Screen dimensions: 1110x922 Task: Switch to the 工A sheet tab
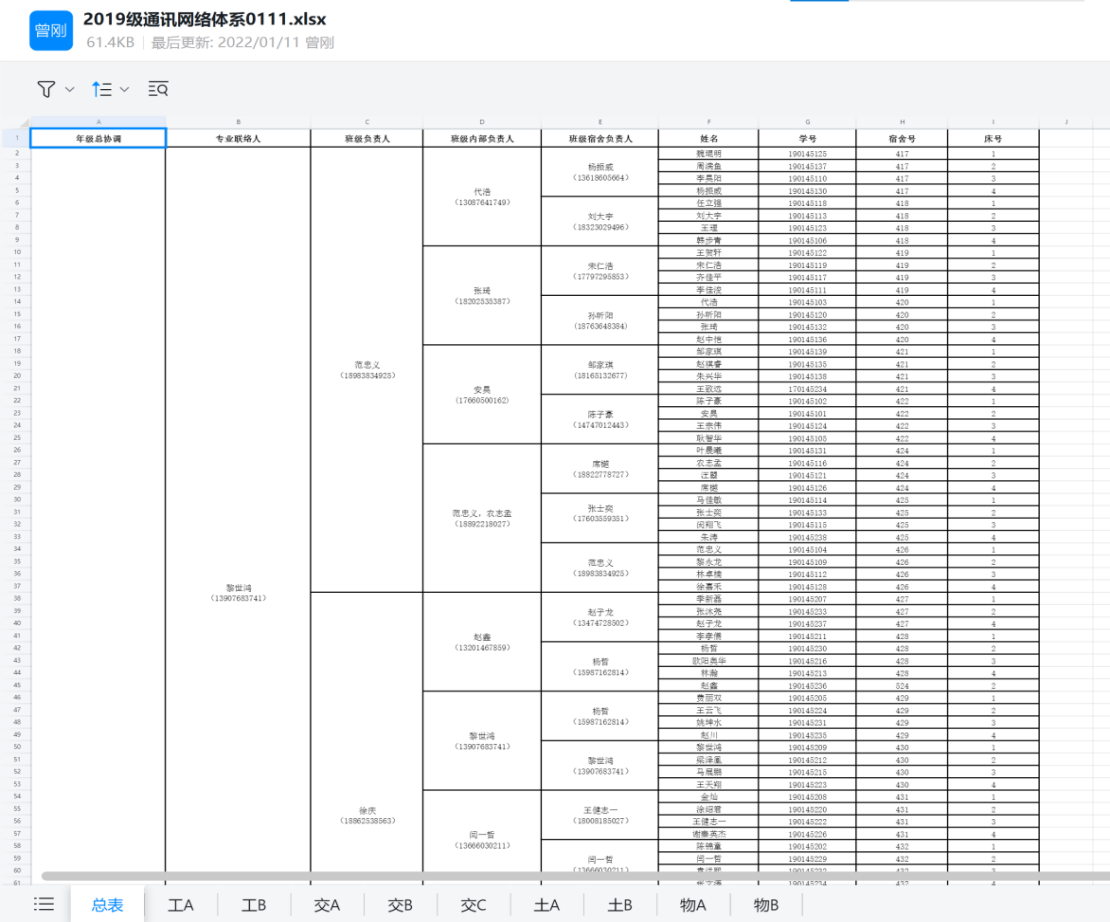point(181,905)
